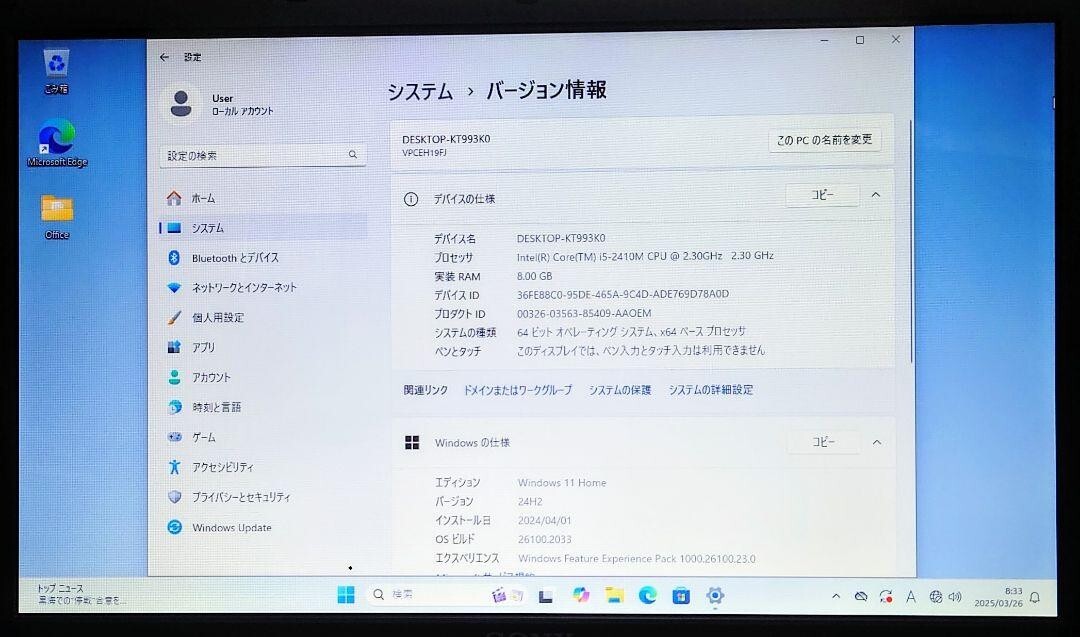Open Microsoft Store from the taskbar
The height and width of the screenshot is (637, 1080).
coord(681,596)
